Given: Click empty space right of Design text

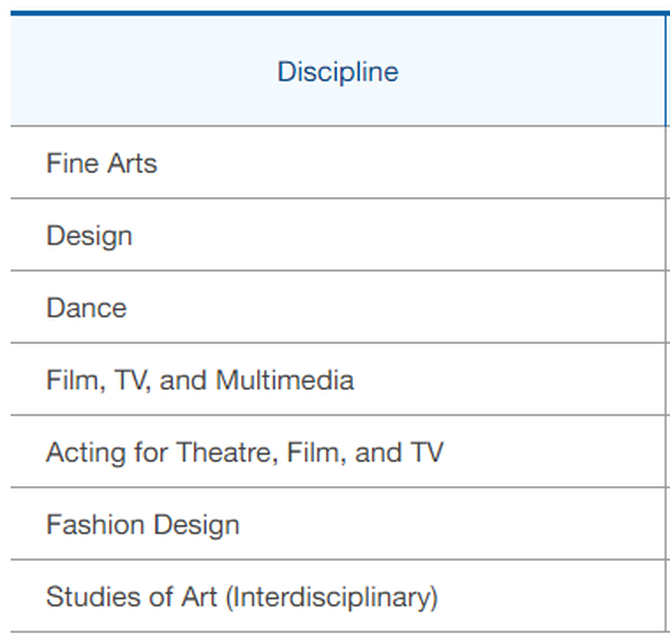Looking at the screenshot, I should [397, 235].
